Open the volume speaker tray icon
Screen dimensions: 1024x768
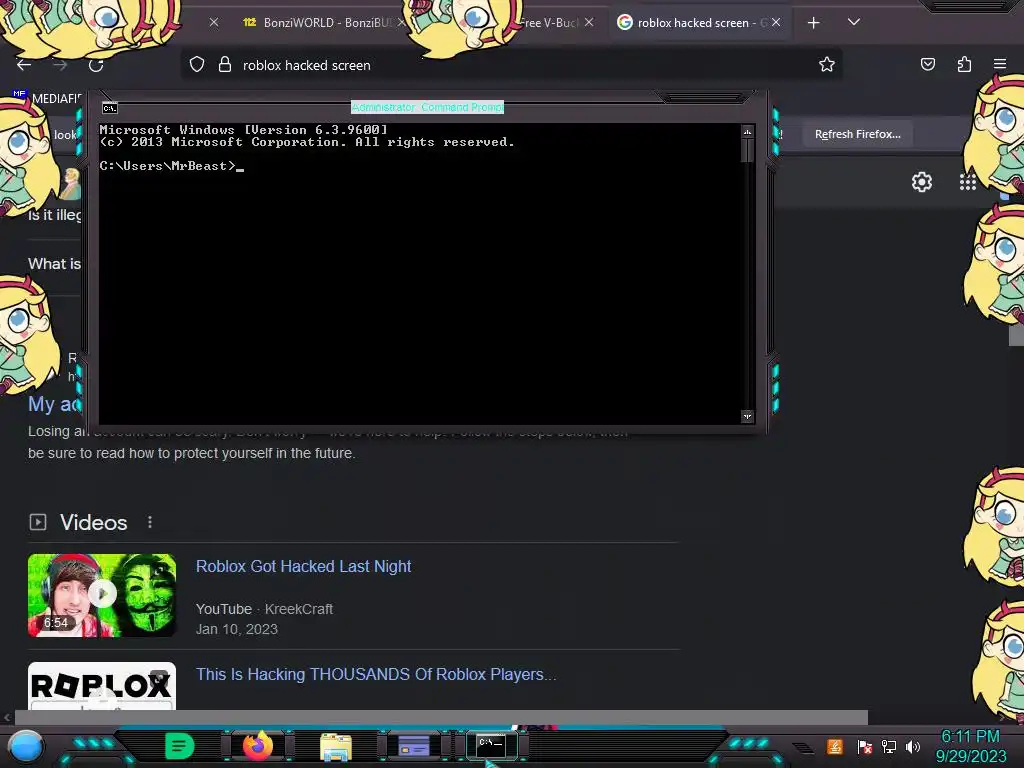(x=913, y=746)
